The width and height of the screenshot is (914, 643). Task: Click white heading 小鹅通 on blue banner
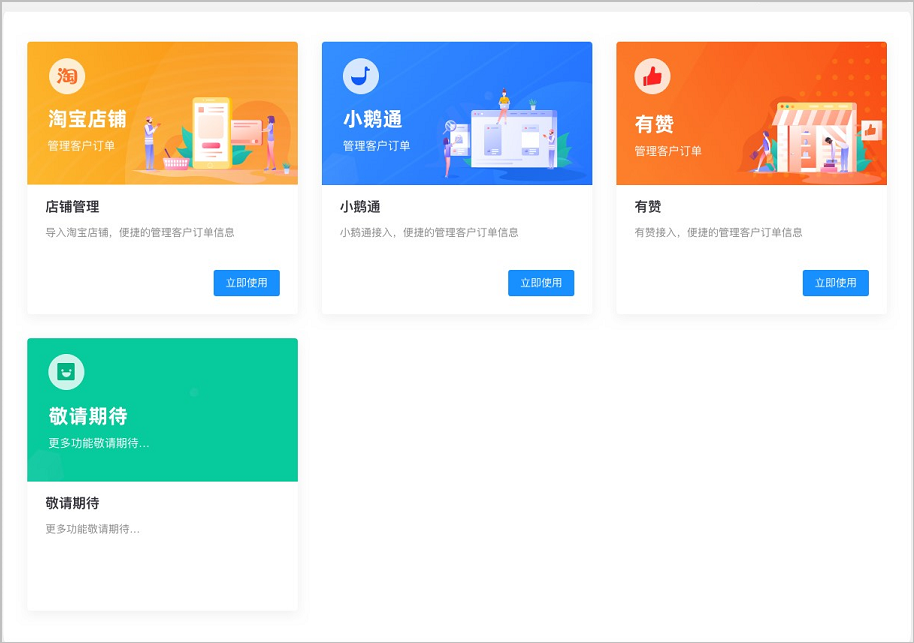[372, 120]
